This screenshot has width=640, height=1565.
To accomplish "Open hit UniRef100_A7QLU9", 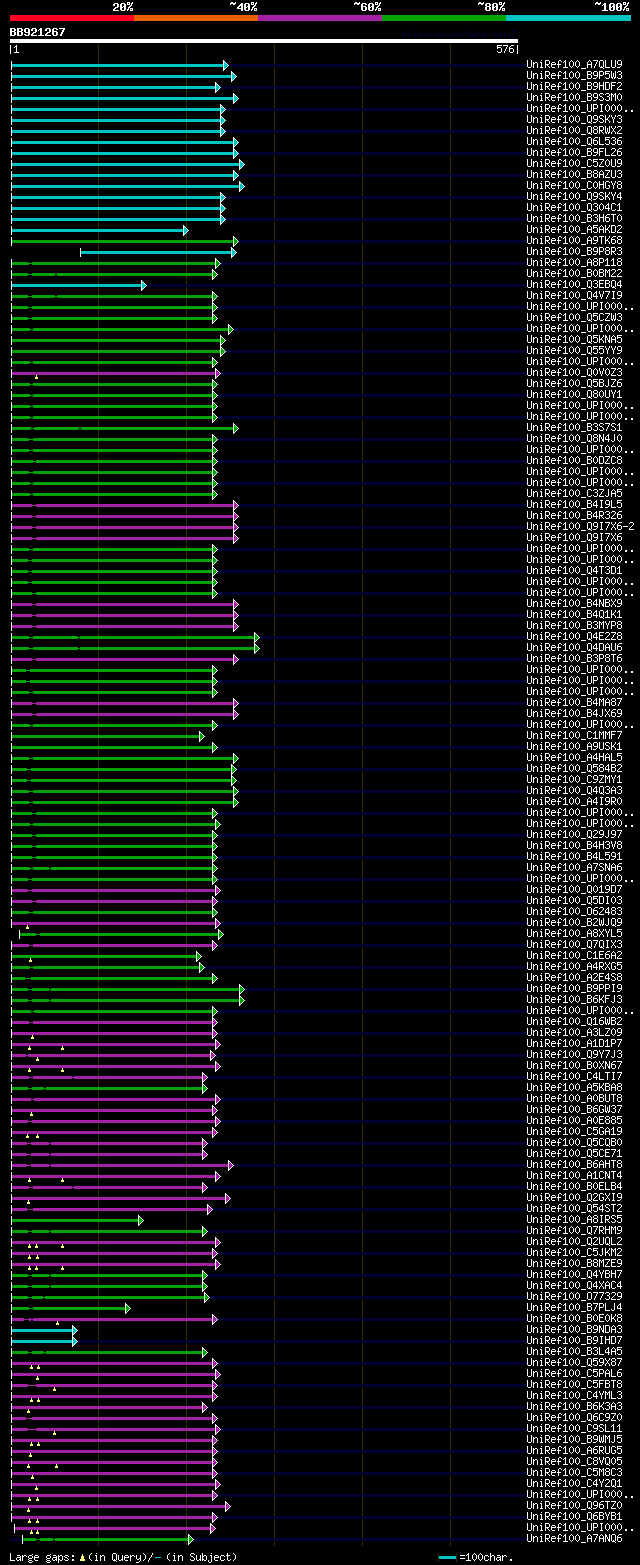I will [574, 64].
